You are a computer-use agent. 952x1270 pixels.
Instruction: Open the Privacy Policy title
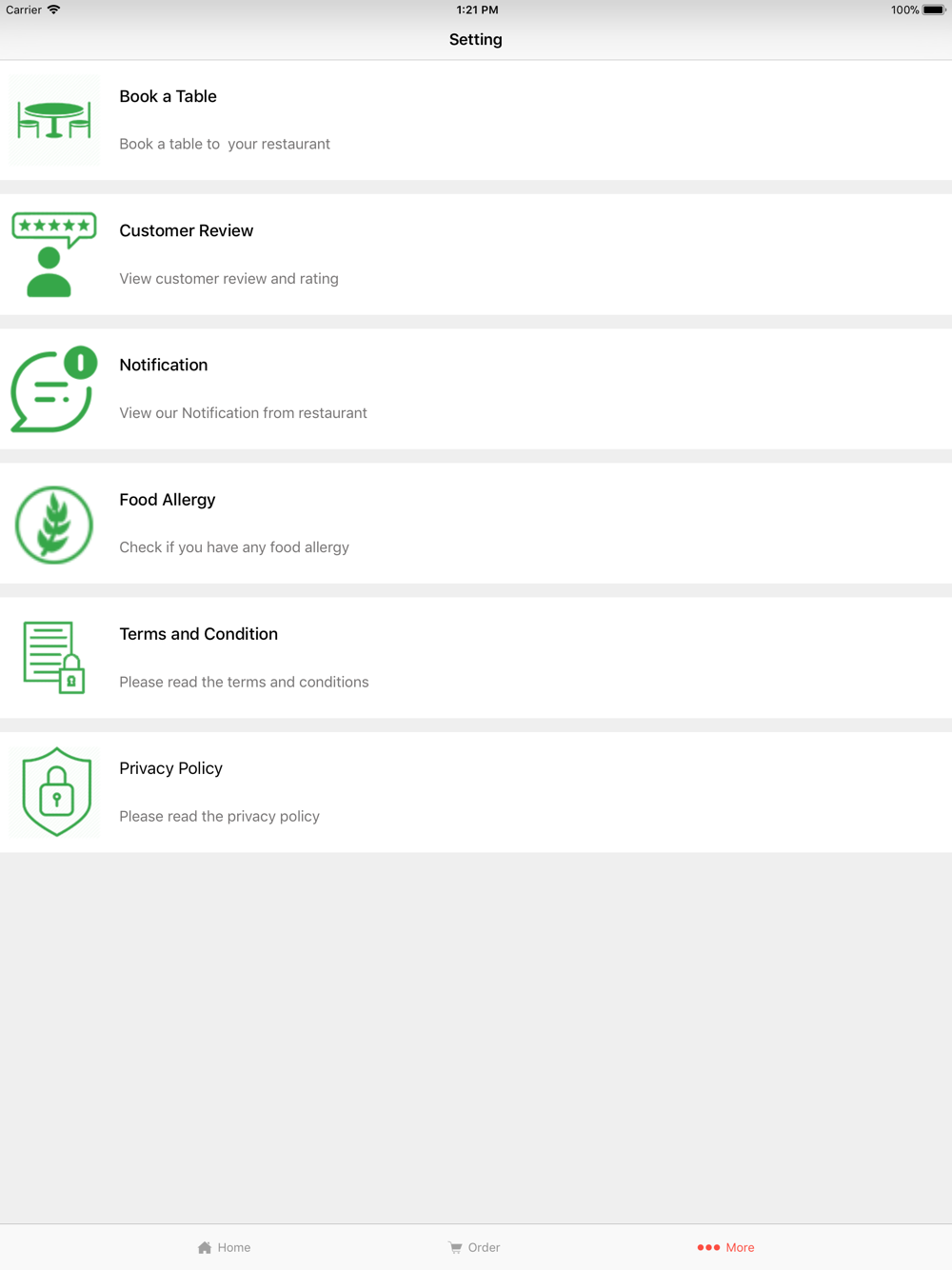pos(170,768)
